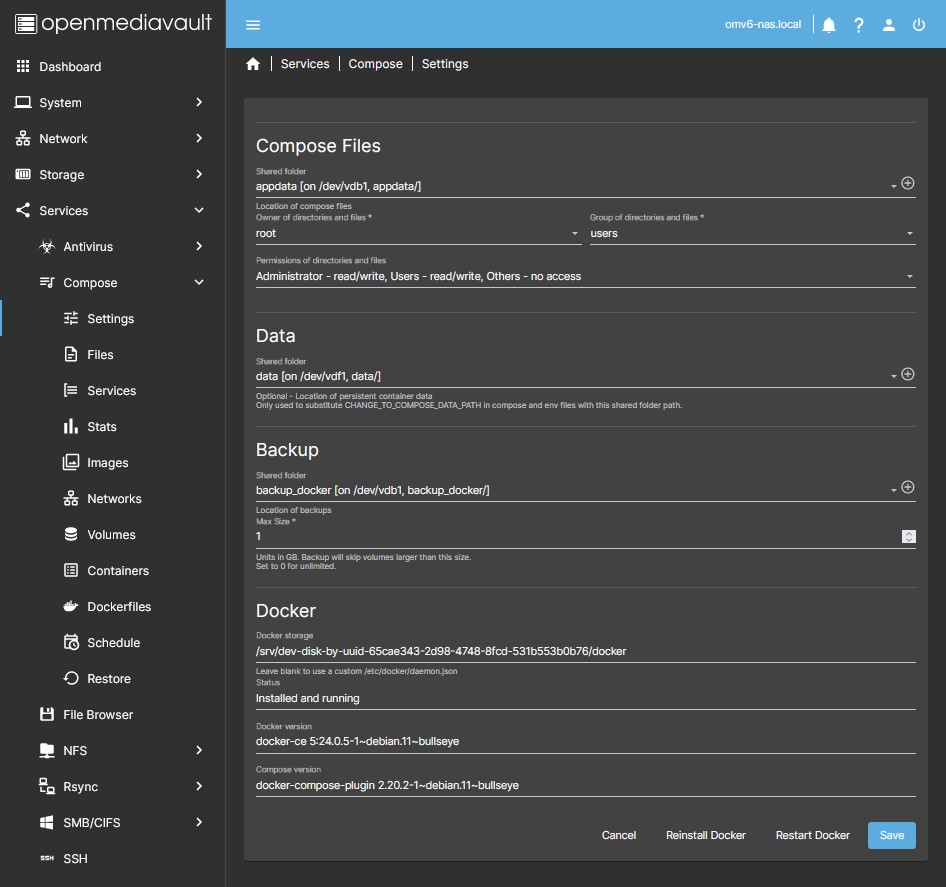Click the power icon in header
The image size is (946, 887).
(x=919, y=25)
